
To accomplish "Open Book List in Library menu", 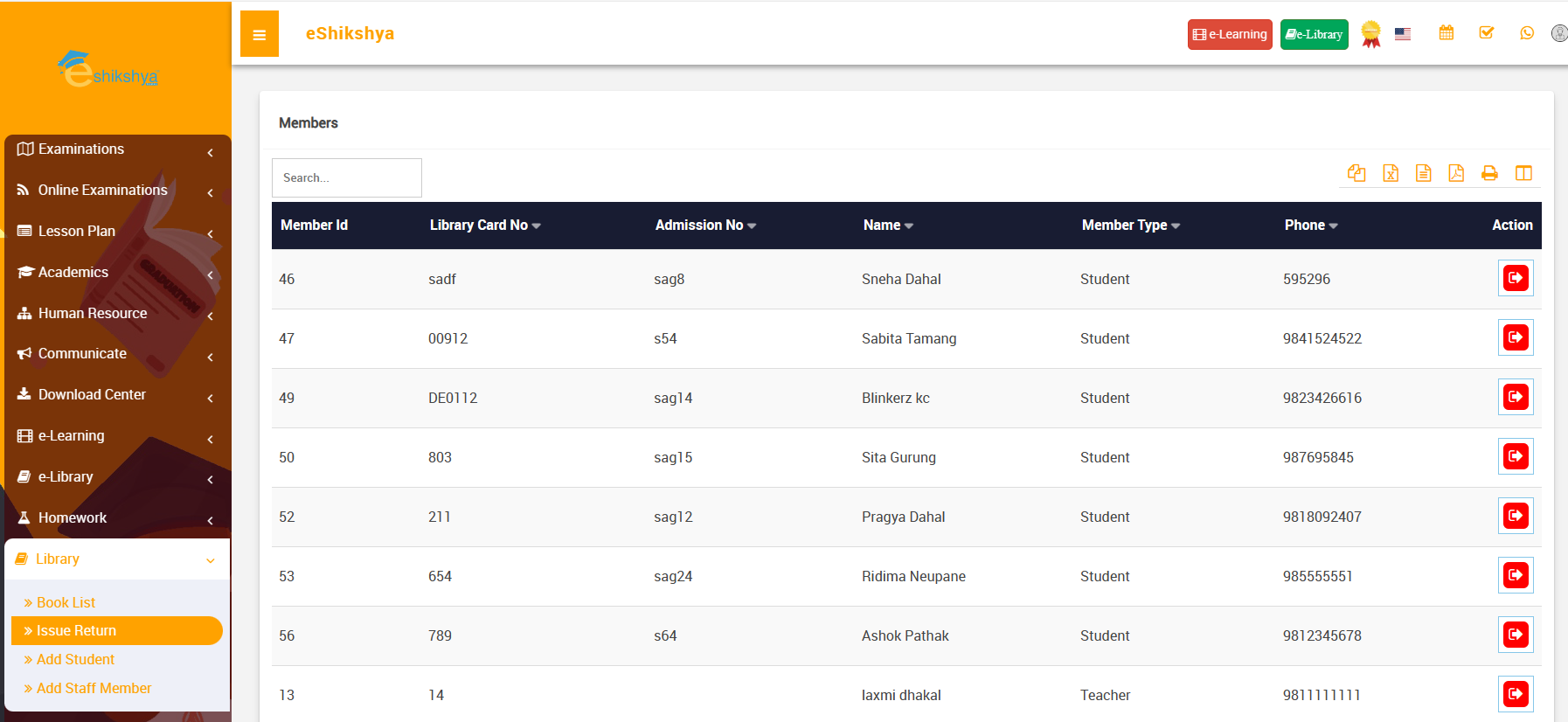I will (x=66, y=602).
